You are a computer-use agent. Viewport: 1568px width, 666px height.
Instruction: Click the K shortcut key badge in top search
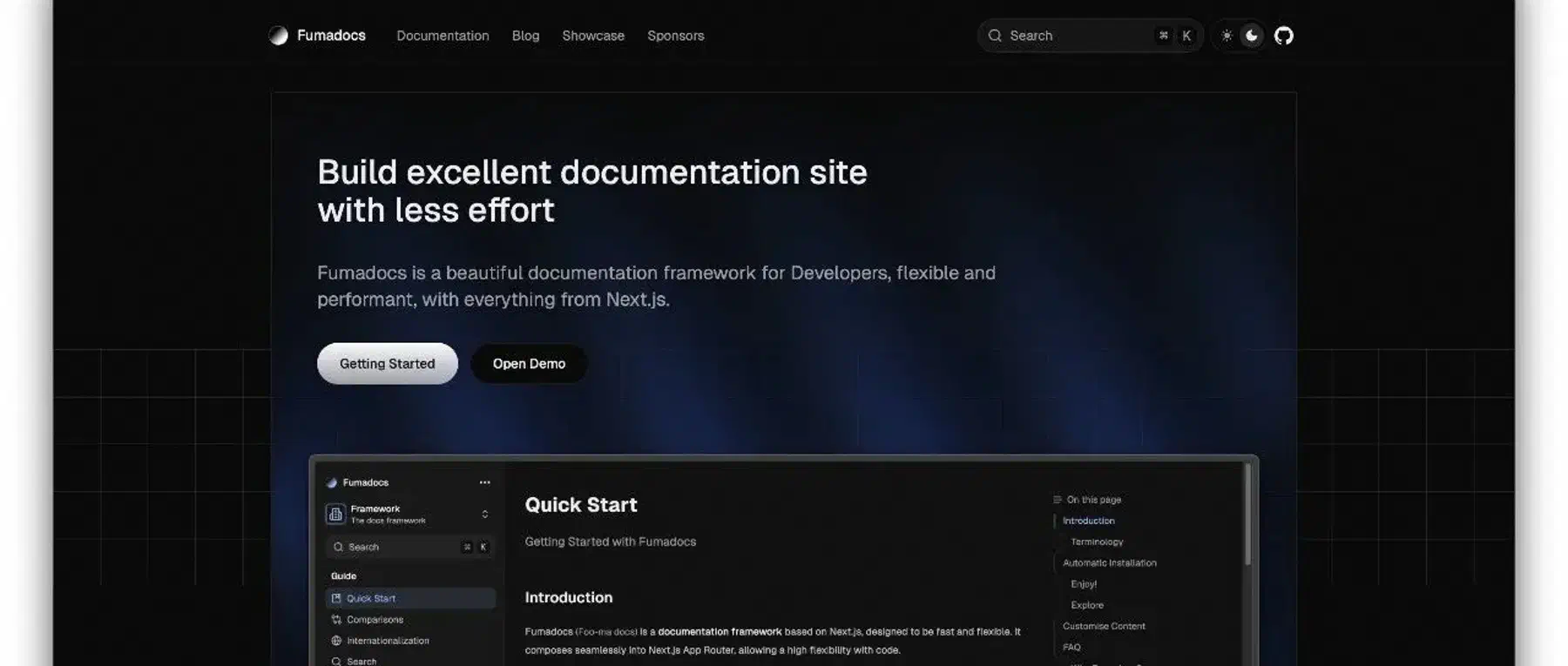coord(1186,36)
